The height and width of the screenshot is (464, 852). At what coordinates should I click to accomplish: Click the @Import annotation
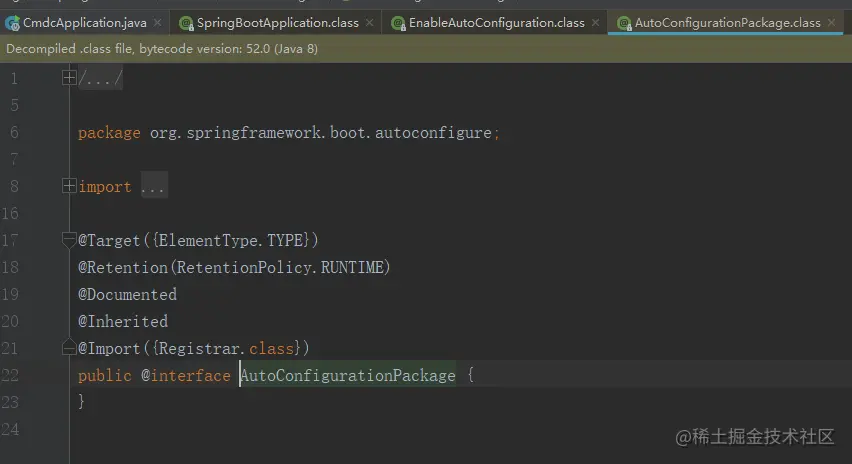(x=109, y=348)
